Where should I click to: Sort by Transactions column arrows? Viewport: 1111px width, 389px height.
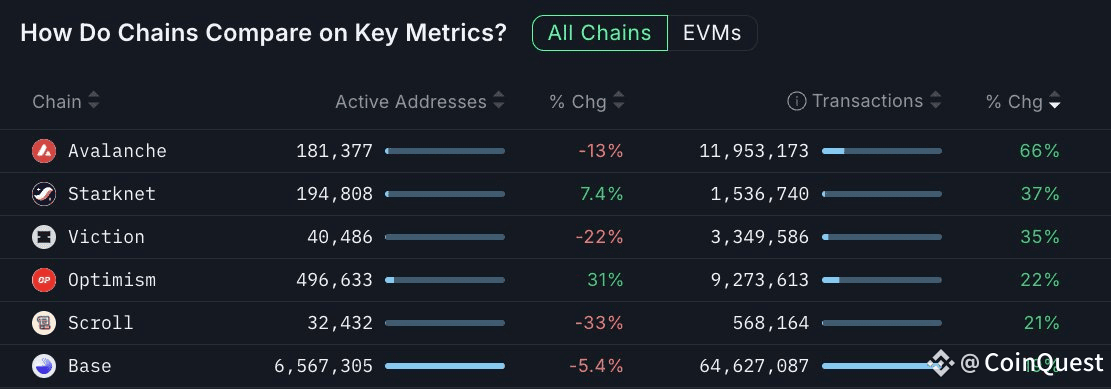(935, 101)
